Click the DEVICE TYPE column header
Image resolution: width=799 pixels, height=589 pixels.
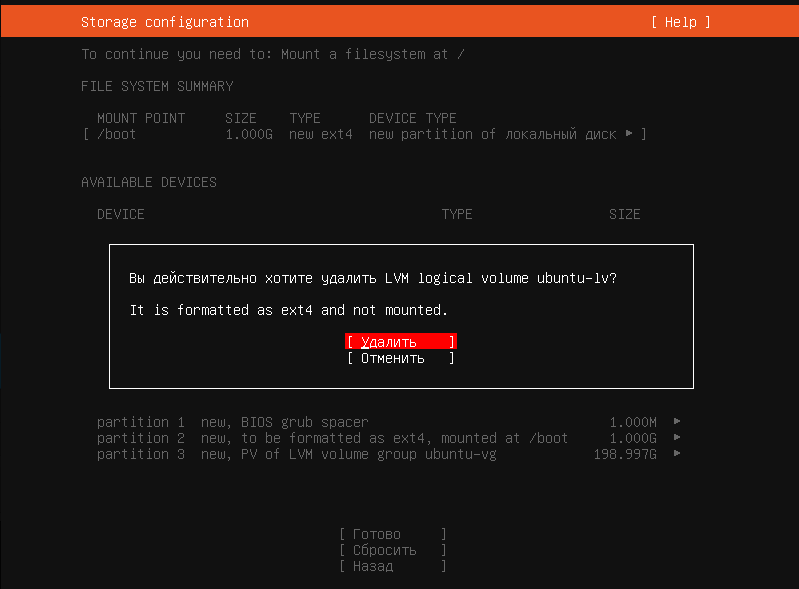pos(412,118)
